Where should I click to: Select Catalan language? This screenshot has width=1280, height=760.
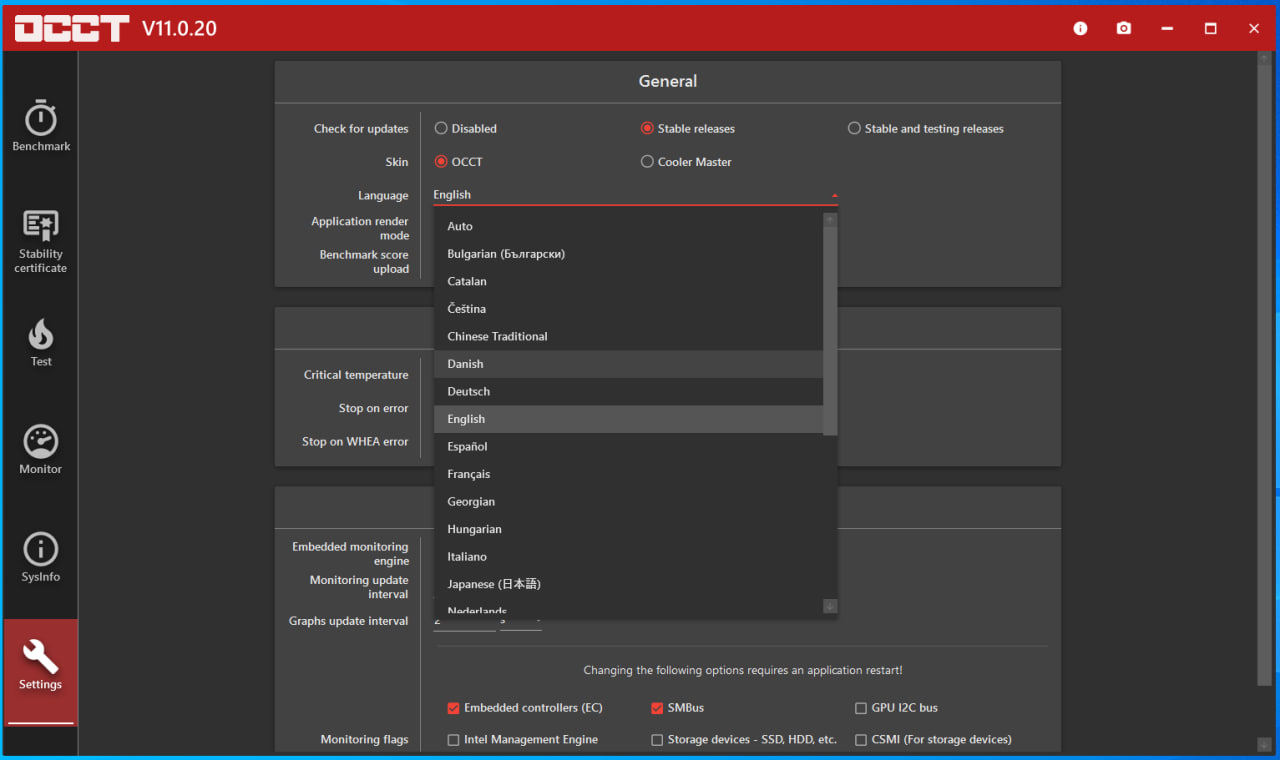[628, 281]
